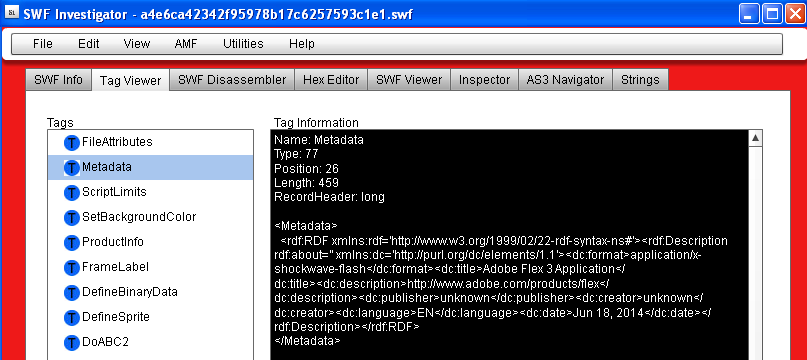Select the DefineBinaryData tag
Screen dimensions: 807x360
150,292
